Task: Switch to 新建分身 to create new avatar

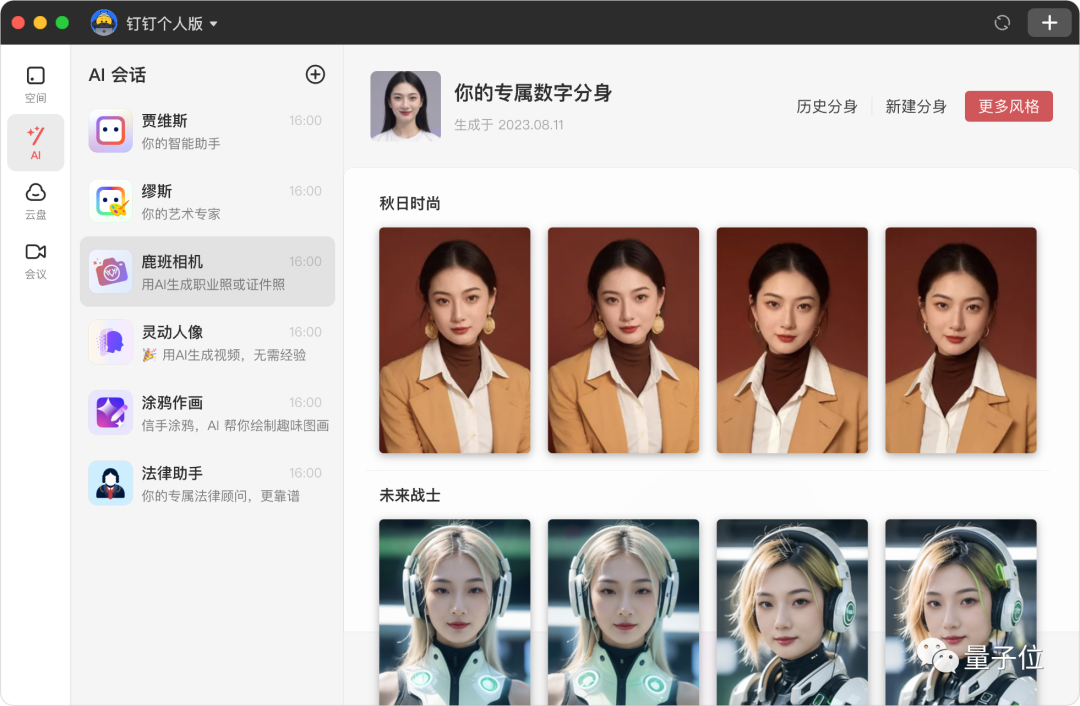Action: (x=915, y=105)
